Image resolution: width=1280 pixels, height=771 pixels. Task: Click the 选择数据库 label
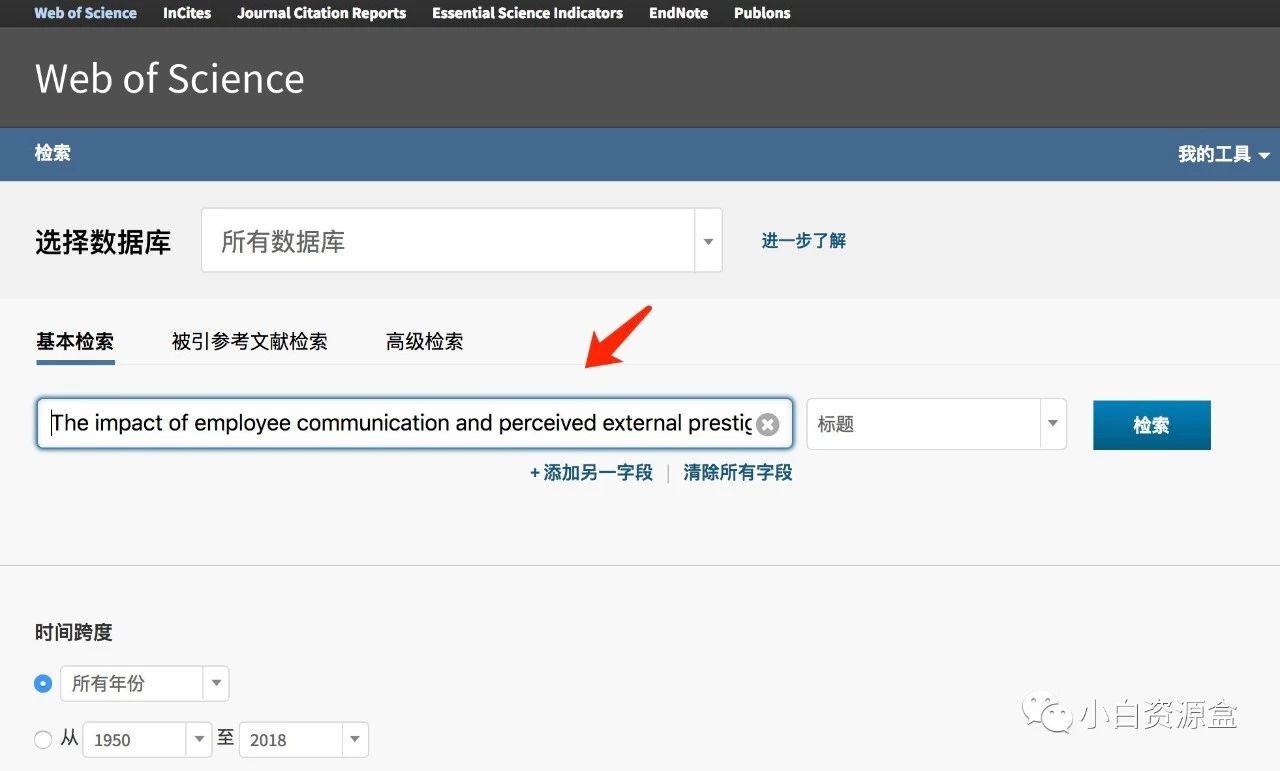tap(103, 242)
